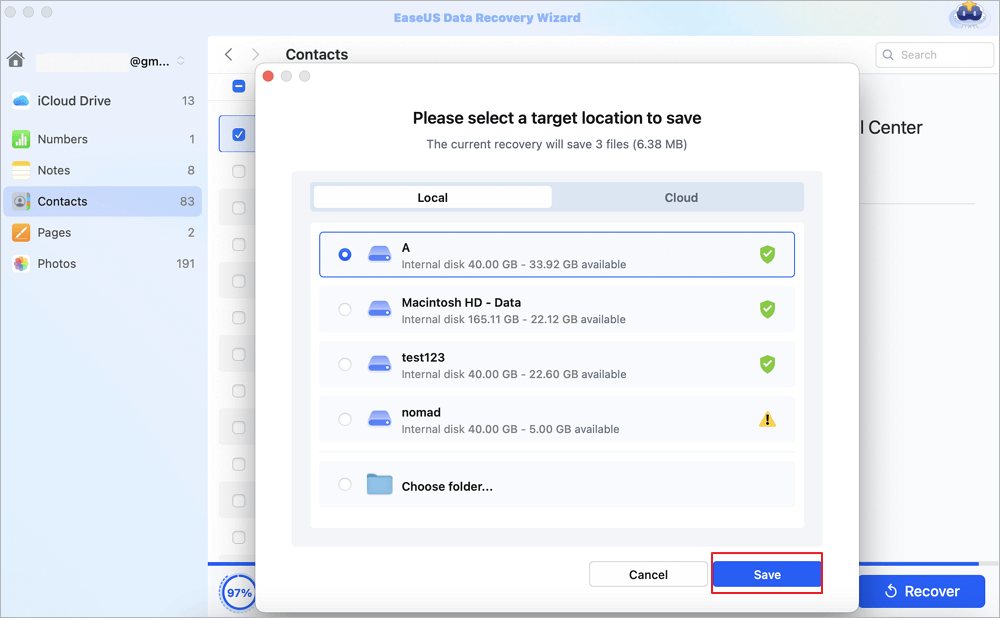Click the Contacts icon in sidebar
Screen dimensions: 1000x618
click(x=21, y=202)
